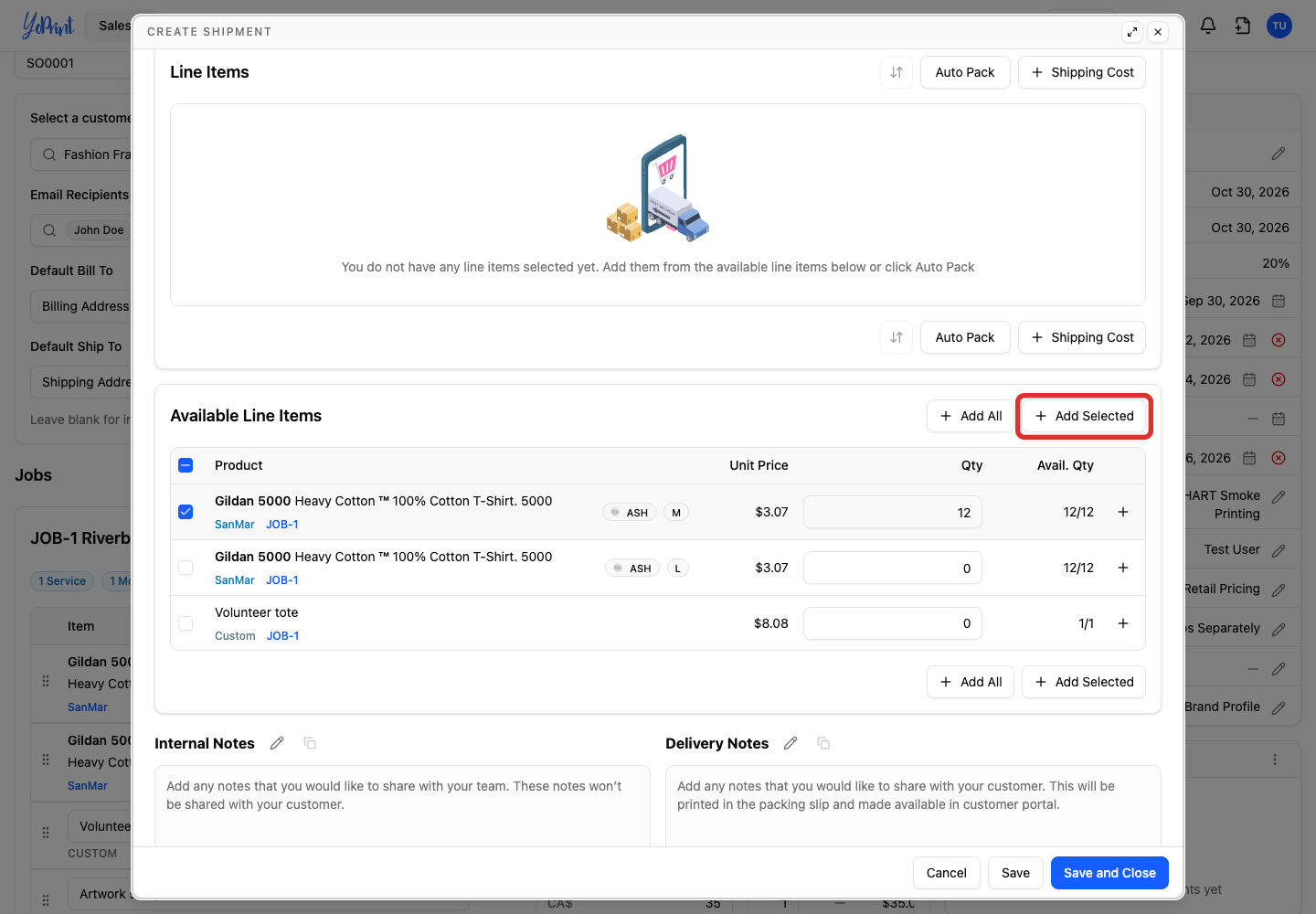Open the JOB-1 link in the Volunteer tote row
This screenshot has width=1316, height=914.
pyautogui.click(x=283, y=636)
